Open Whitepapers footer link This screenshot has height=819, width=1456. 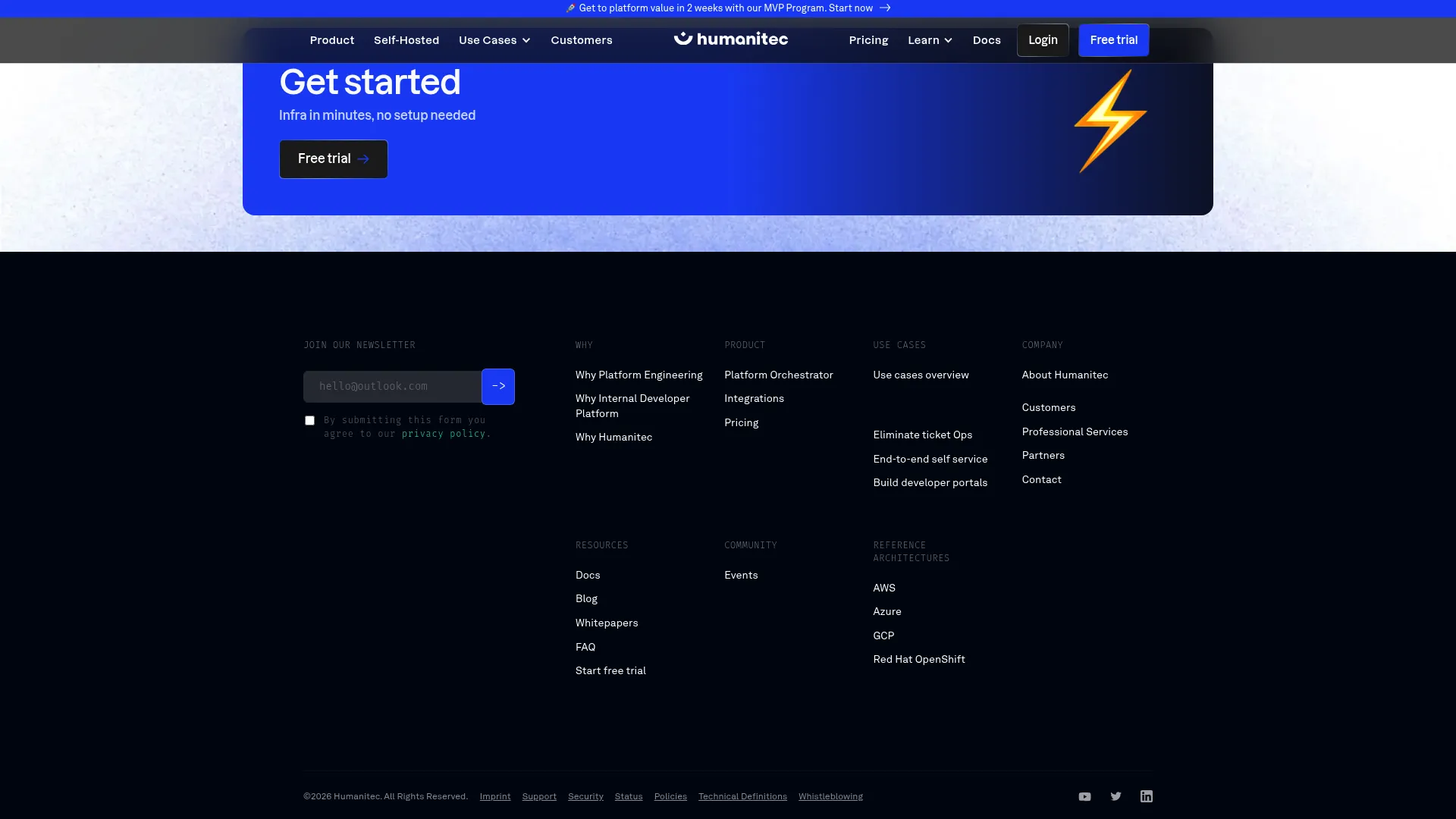607,623
